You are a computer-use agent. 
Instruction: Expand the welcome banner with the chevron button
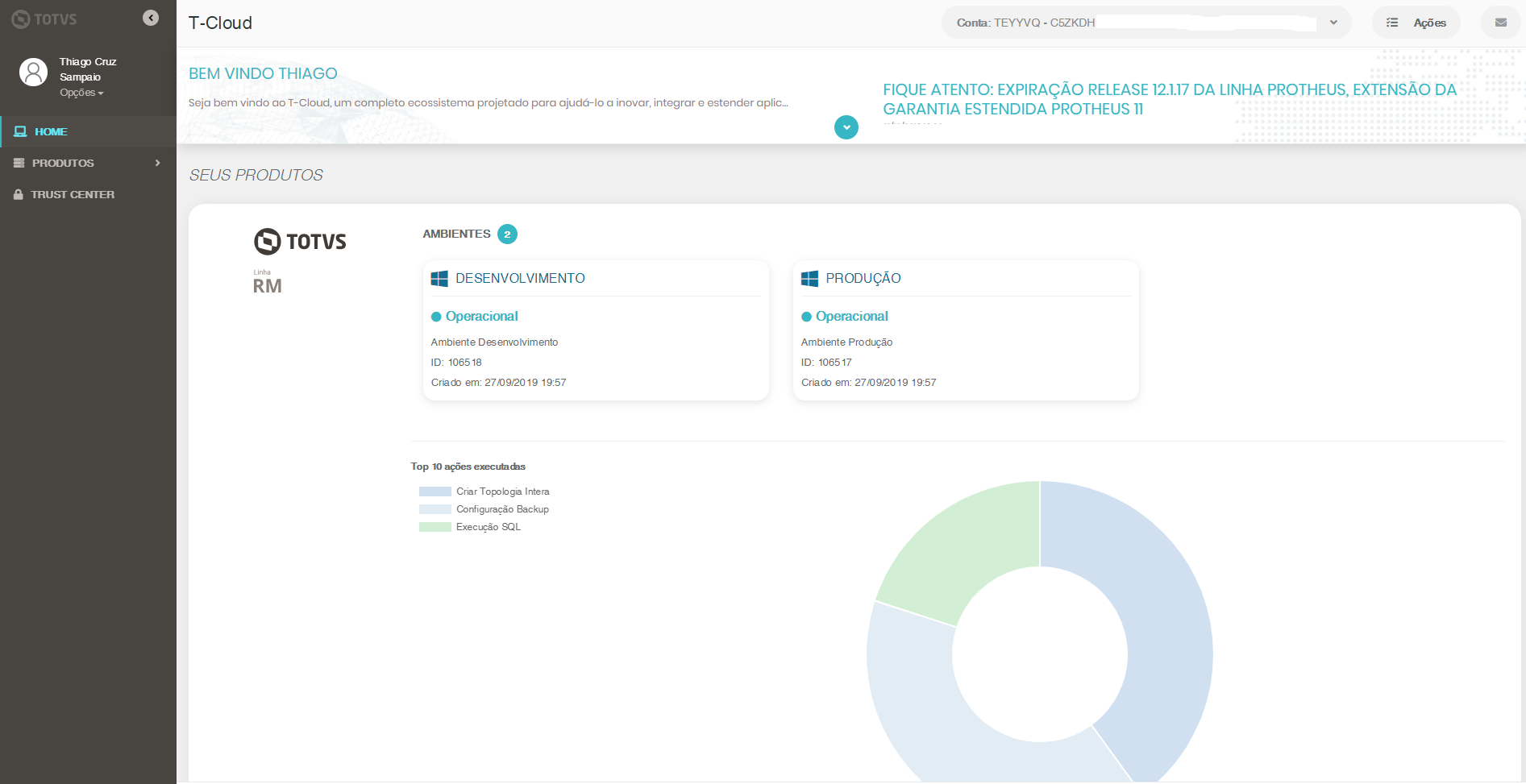[x=846, y=127]
